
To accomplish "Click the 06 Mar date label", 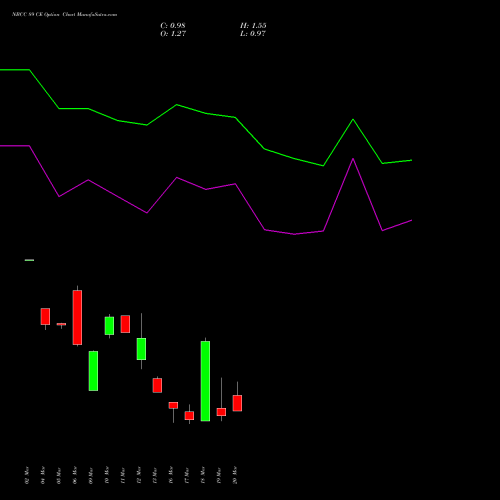I will tap(75, 475).
